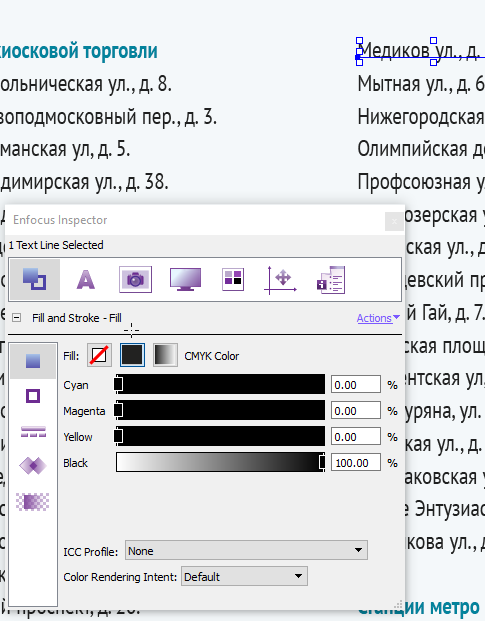Open the Prepress monitor icon
The width and height of the screenshot is (485, 621).
click(x=185, y=279)
